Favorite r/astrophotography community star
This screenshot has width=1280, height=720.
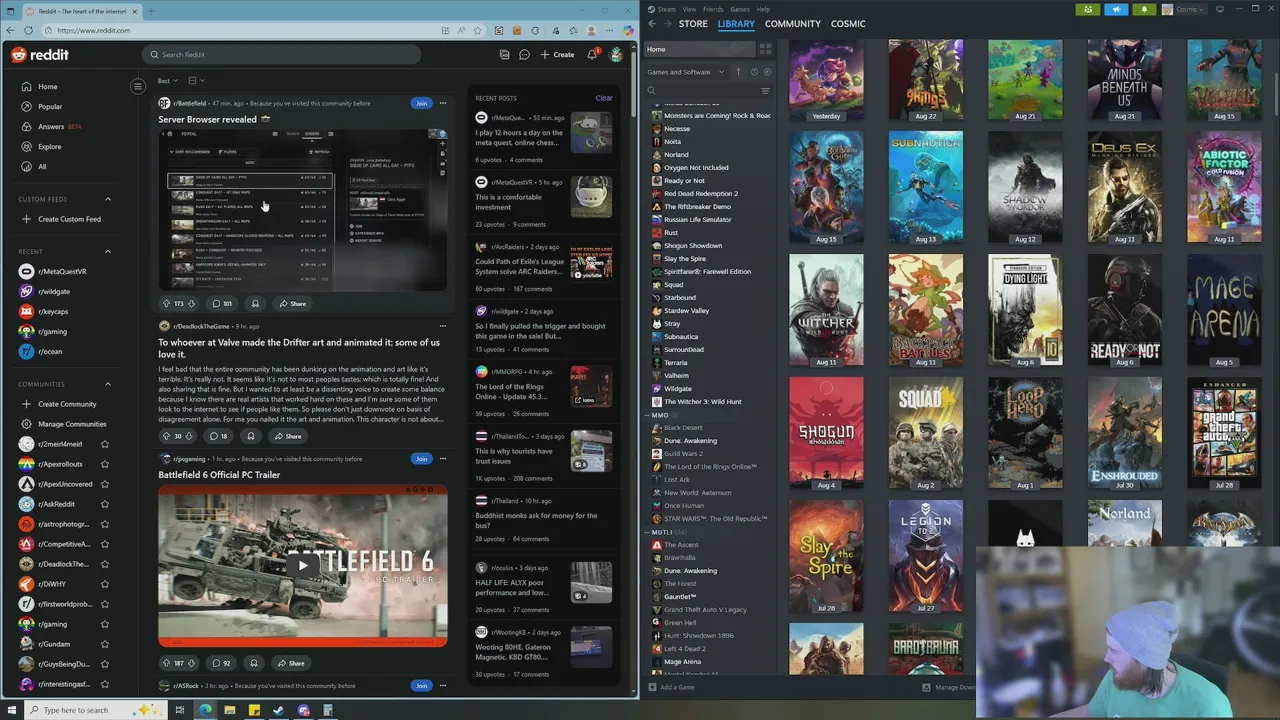coord(105,524)
